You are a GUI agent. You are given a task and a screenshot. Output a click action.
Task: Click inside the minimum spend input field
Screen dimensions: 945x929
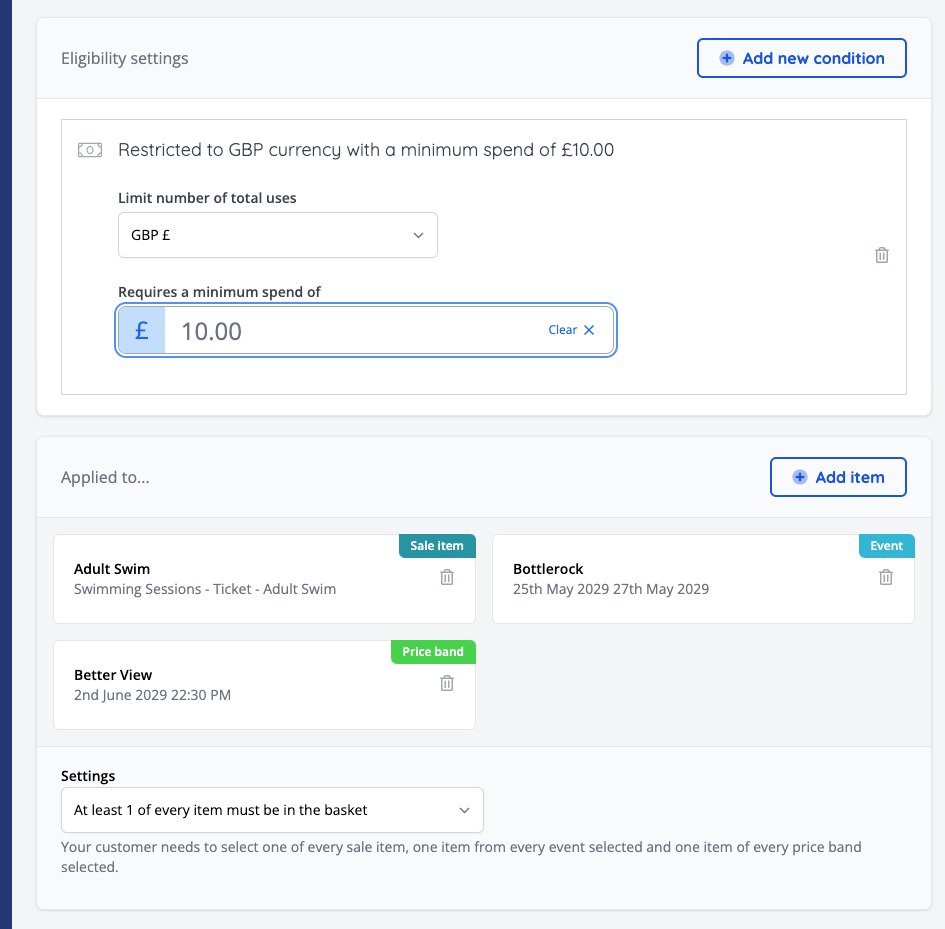(300, 329)
